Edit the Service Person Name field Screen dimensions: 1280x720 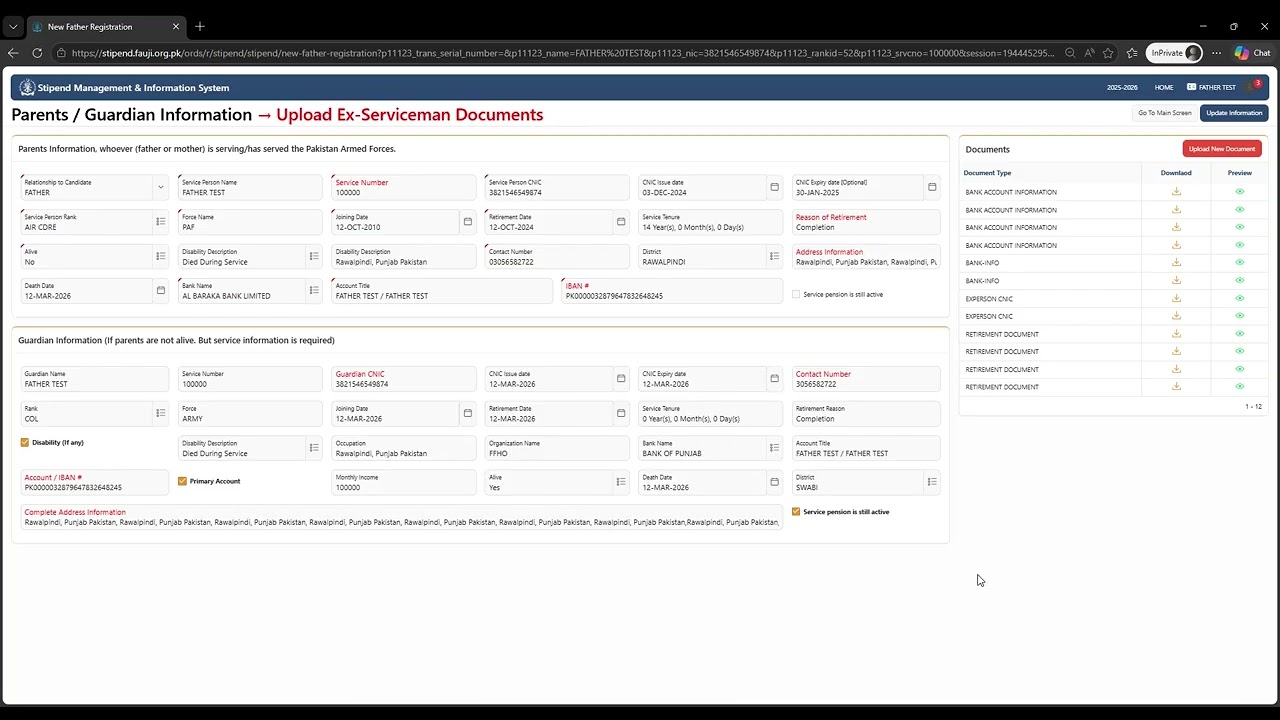coord(250,187)
